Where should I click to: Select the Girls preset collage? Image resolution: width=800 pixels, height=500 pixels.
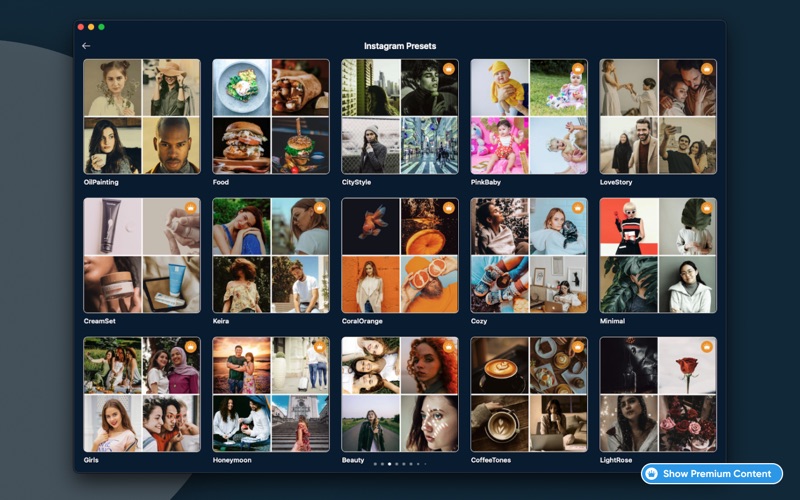tap(142, 394)
